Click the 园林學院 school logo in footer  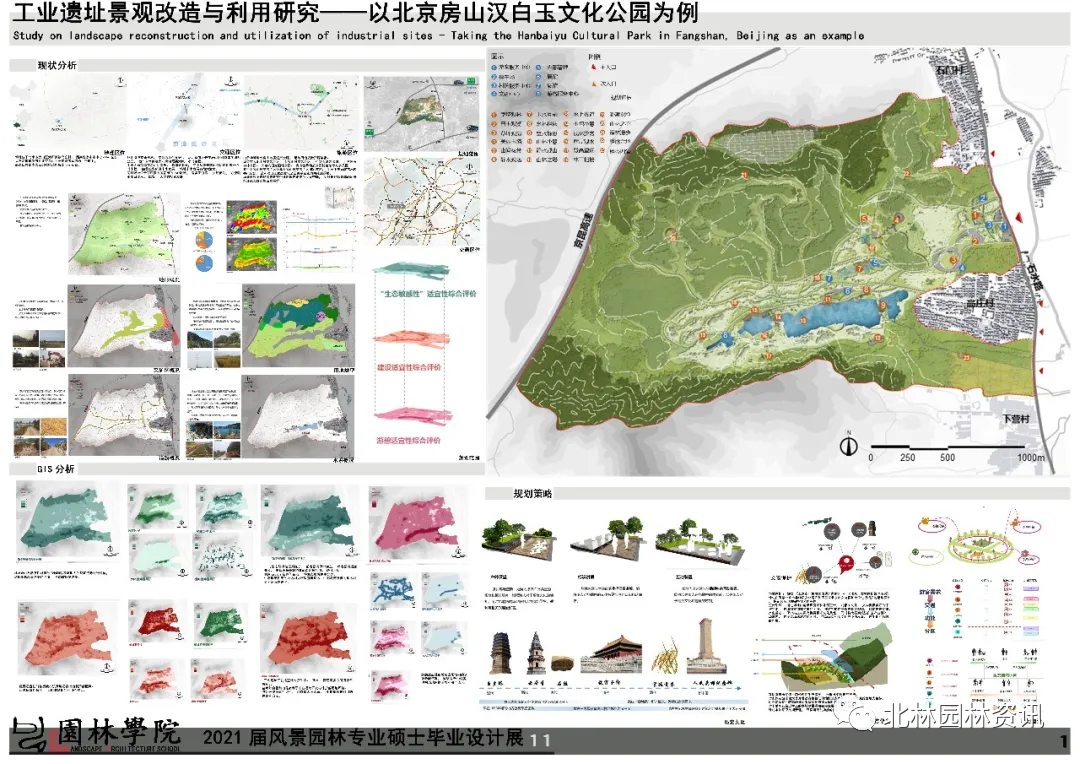click(96, 735)
